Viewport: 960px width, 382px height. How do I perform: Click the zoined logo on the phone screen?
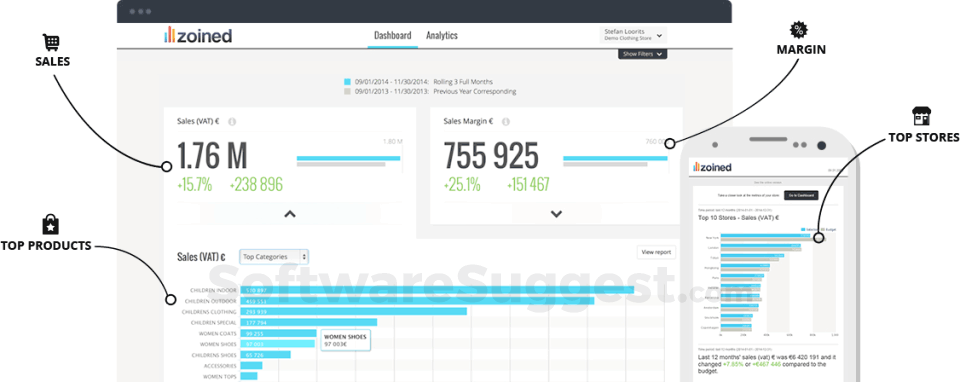[x=712, y=168]
